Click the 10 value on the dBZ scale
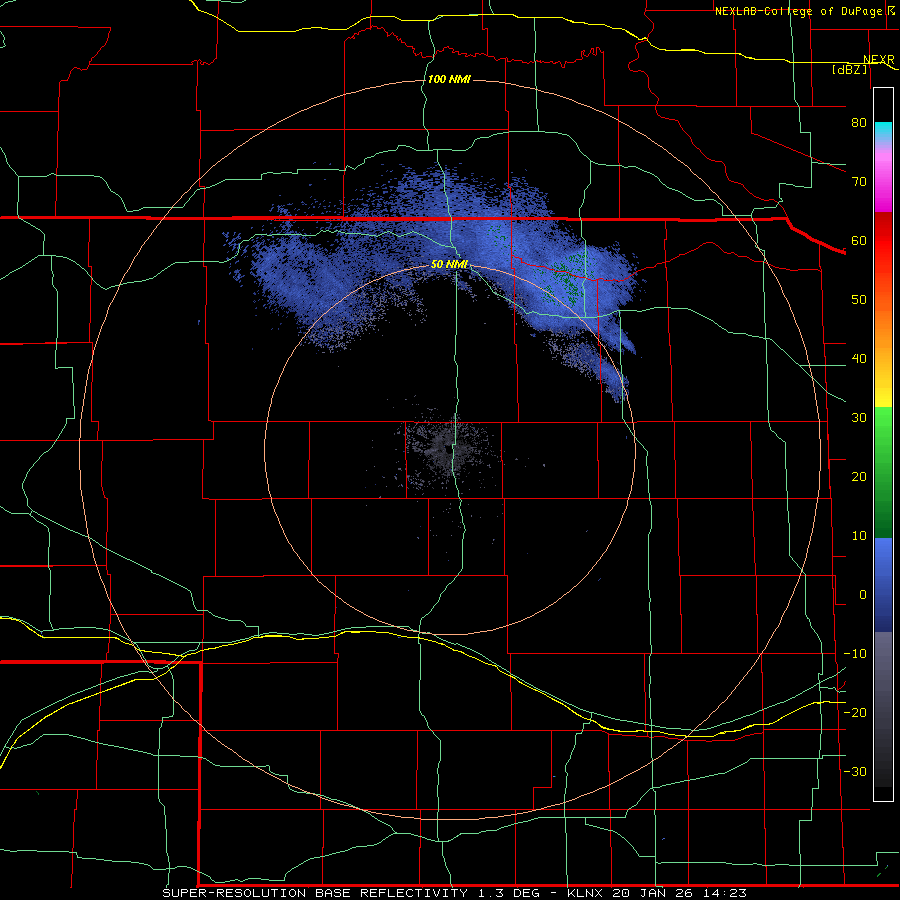 (859, 536)
